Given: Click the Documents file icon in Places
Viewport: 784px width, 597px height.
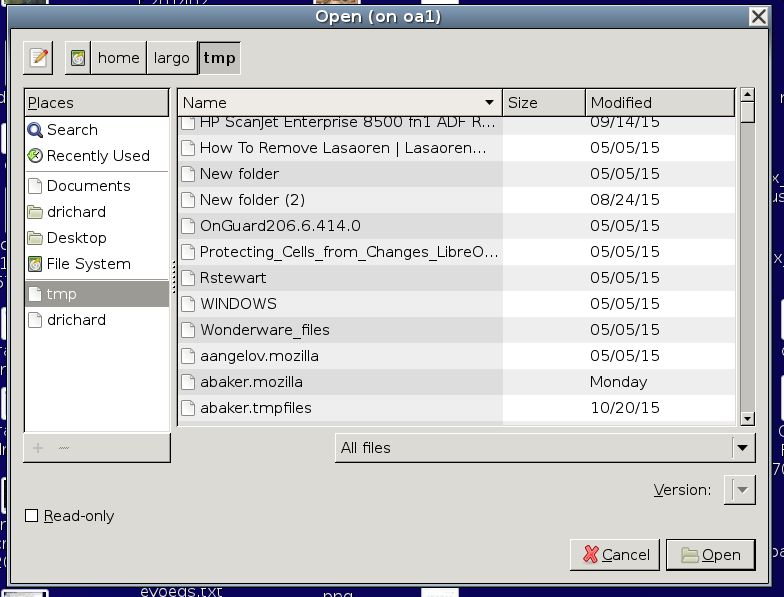Looking at the screenshot, I should pos(35,186).
